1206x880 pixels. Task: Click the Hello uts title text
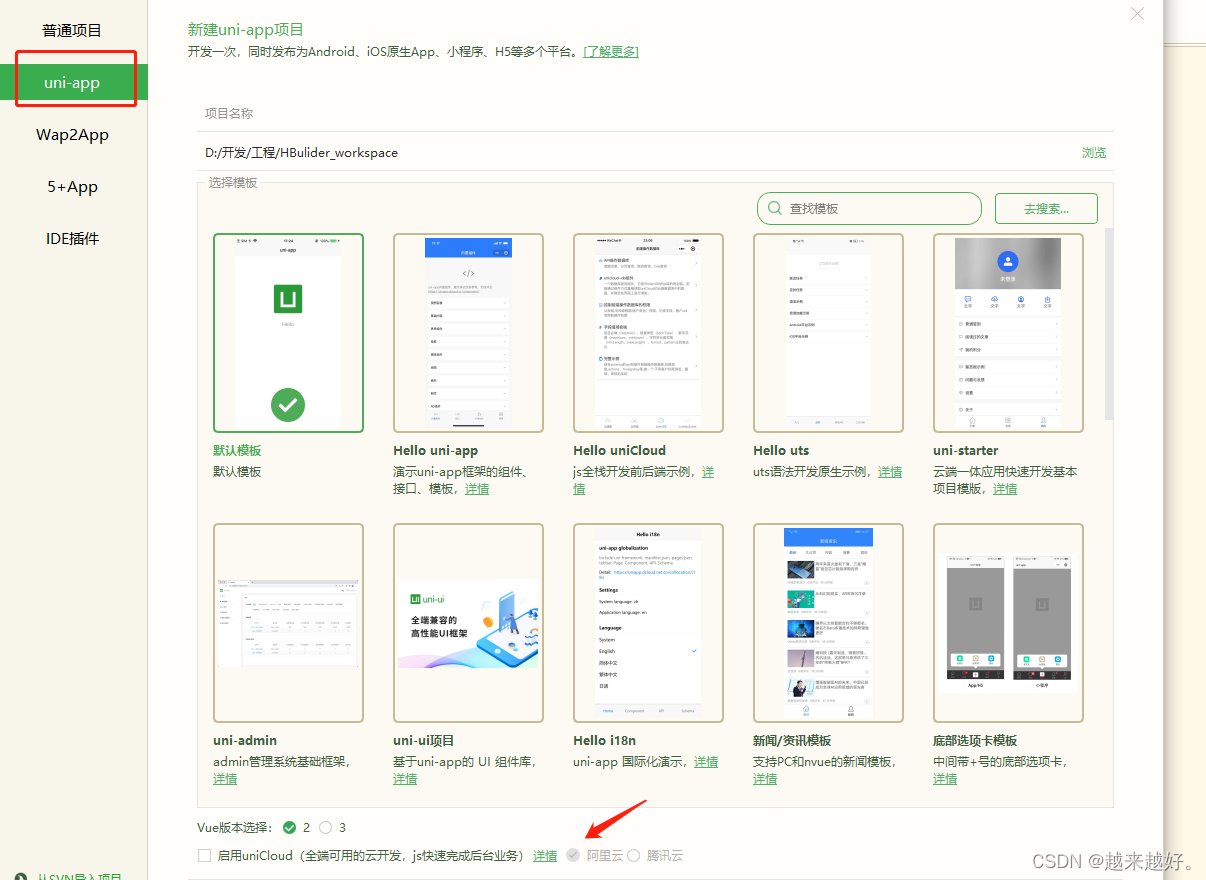click(x=781, y=450)
